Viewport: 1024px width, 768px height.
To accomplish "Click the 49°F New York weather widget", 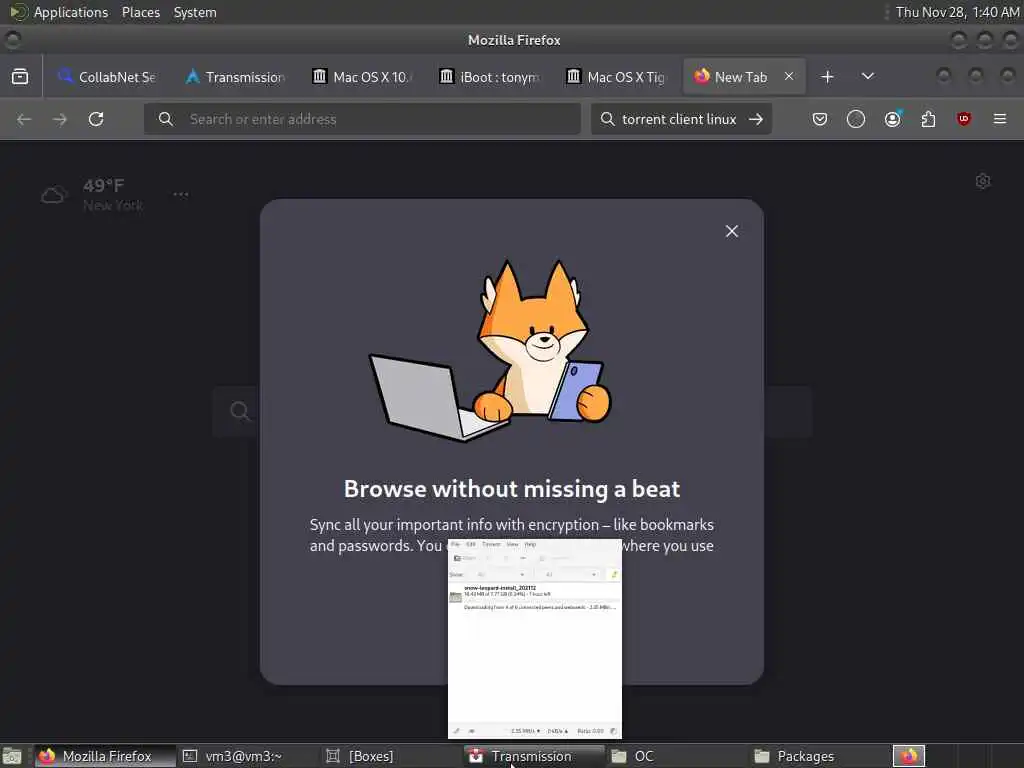I will point(93,195).
